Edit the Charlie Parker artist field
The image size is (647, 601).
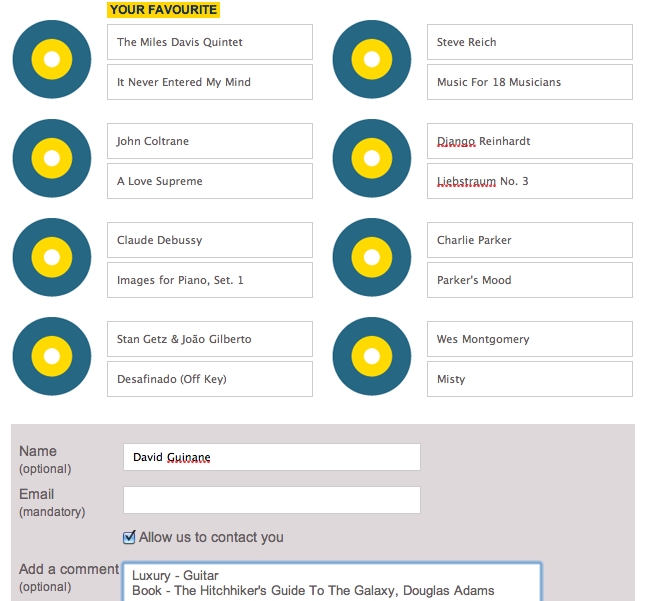530,240
